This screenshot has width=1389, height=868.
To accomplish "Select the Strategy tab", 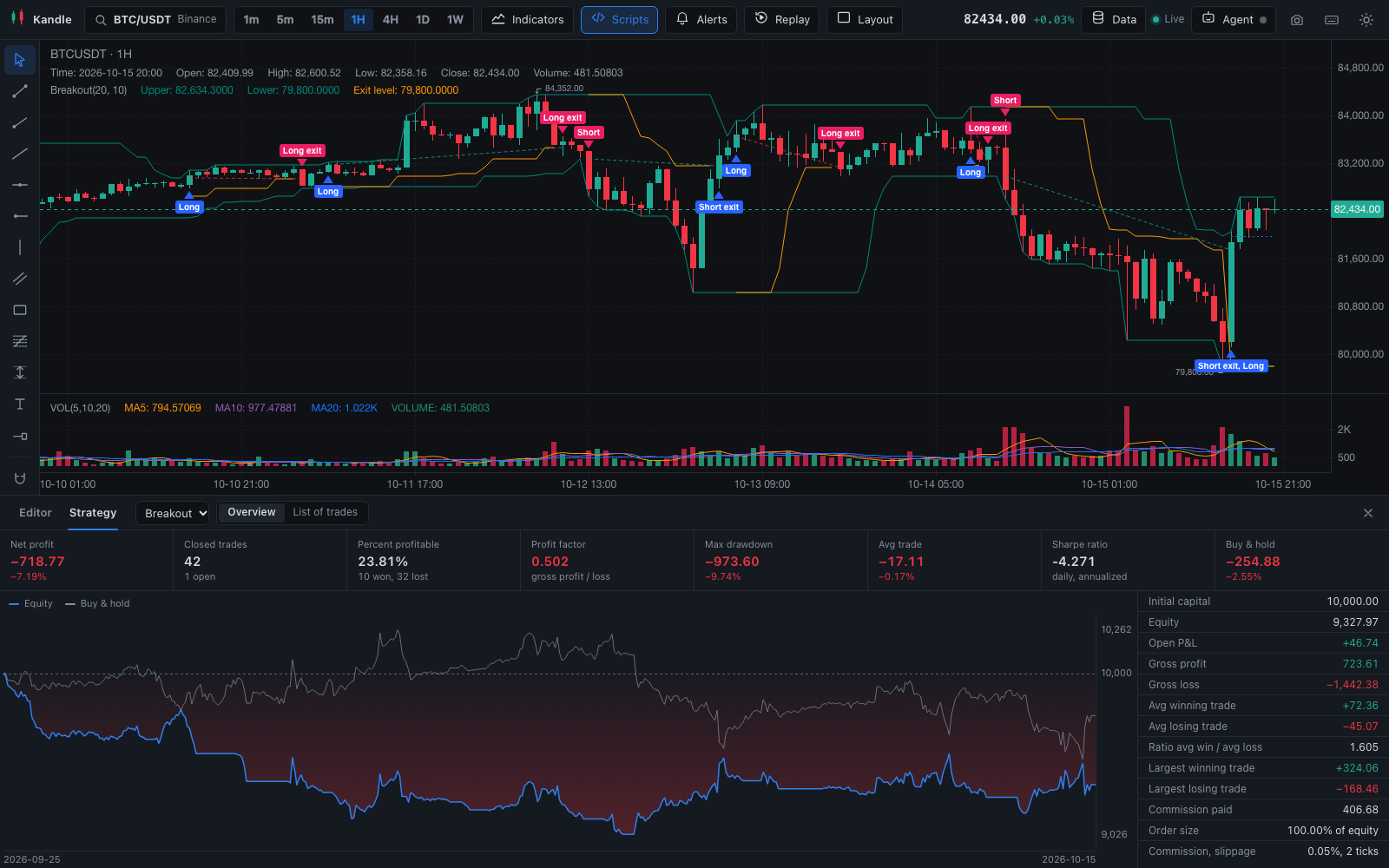I will click(93, 513).
